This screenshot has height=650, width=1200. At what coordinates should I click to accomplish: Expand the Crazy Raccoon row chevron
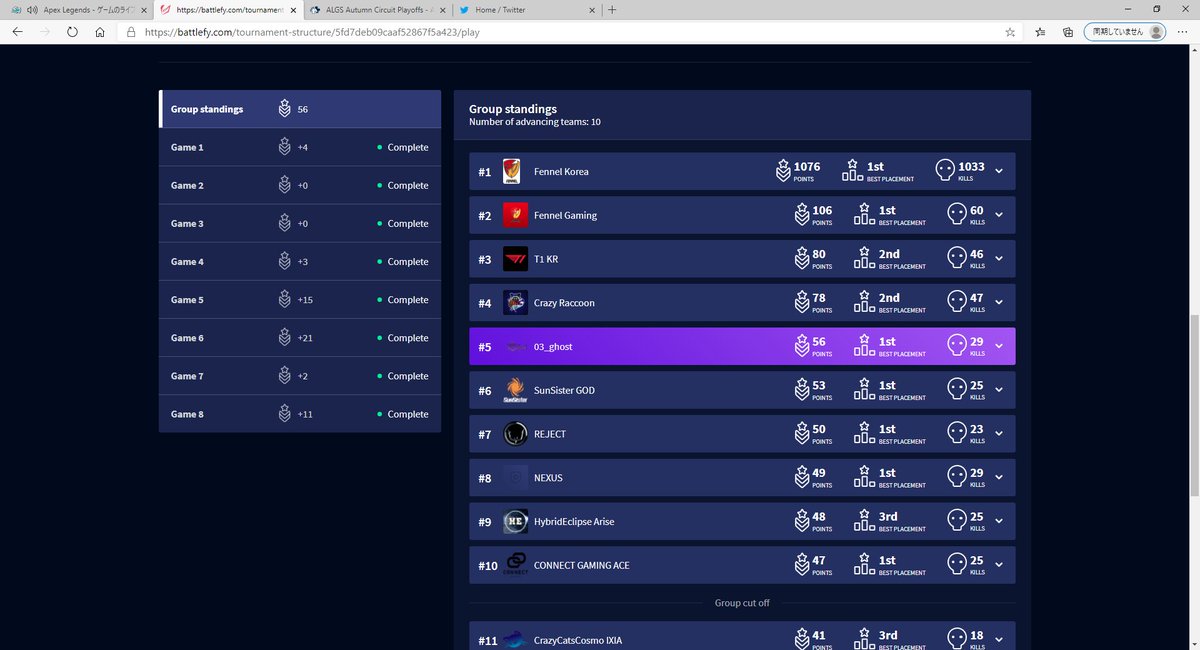click(998, 303)
